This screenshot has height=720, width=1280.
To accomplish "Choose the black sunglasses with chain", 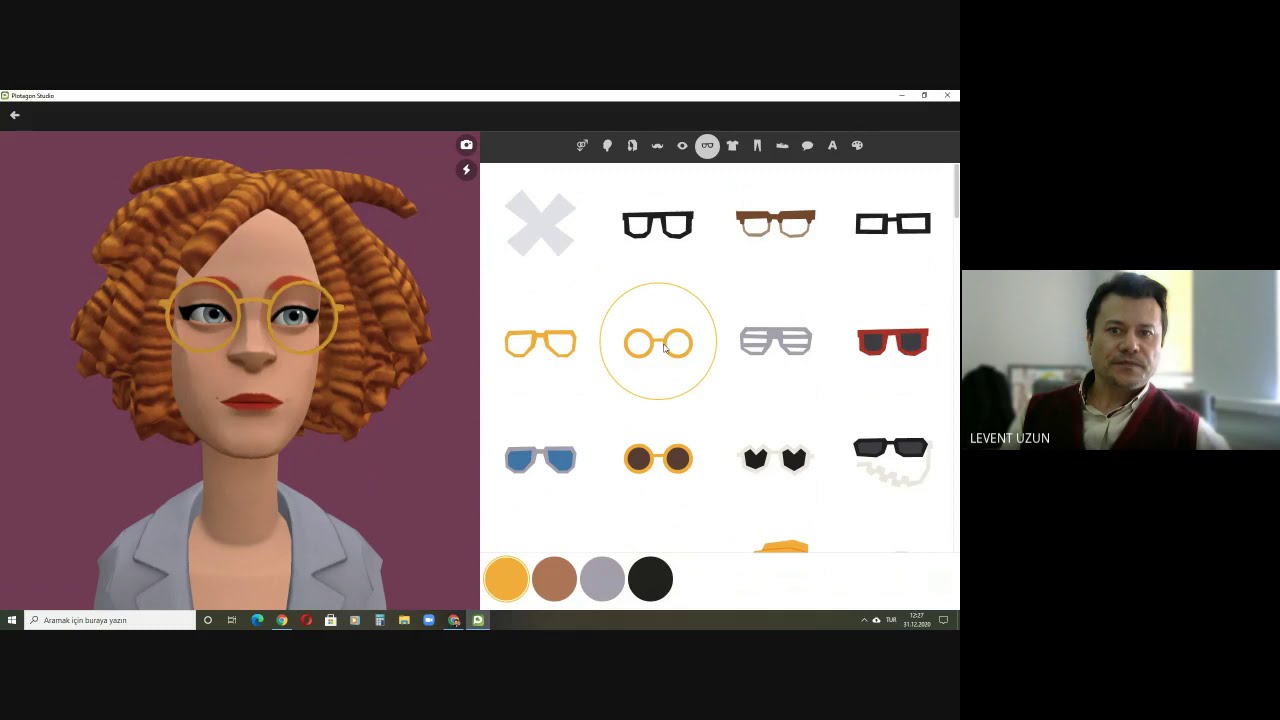I will point(892,460).
